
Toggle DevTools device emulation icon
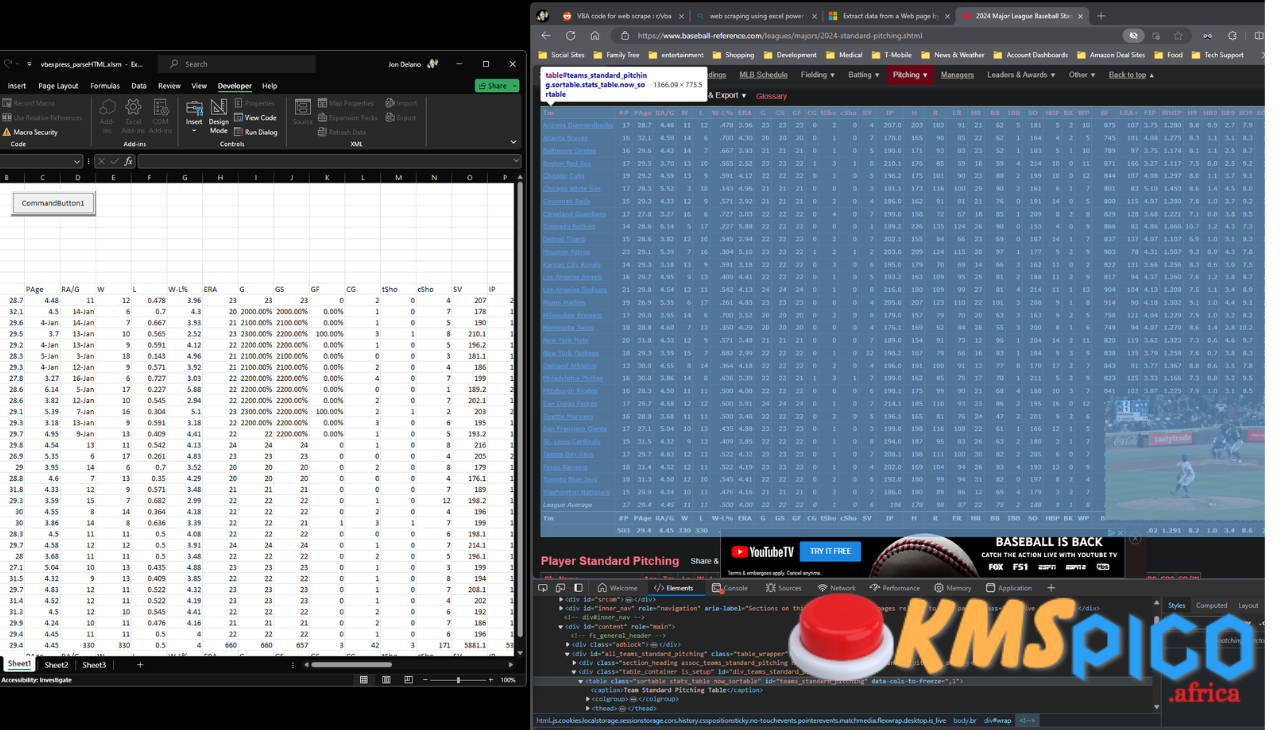pyautogui.click(x=560, y=588)
